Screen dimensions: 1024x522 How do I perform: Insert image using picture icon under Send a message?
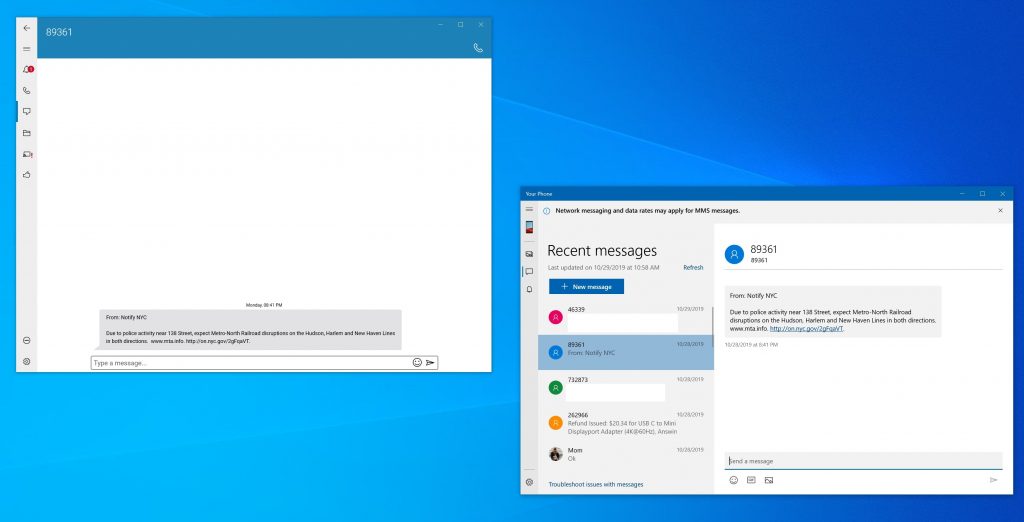coord(769,480)
